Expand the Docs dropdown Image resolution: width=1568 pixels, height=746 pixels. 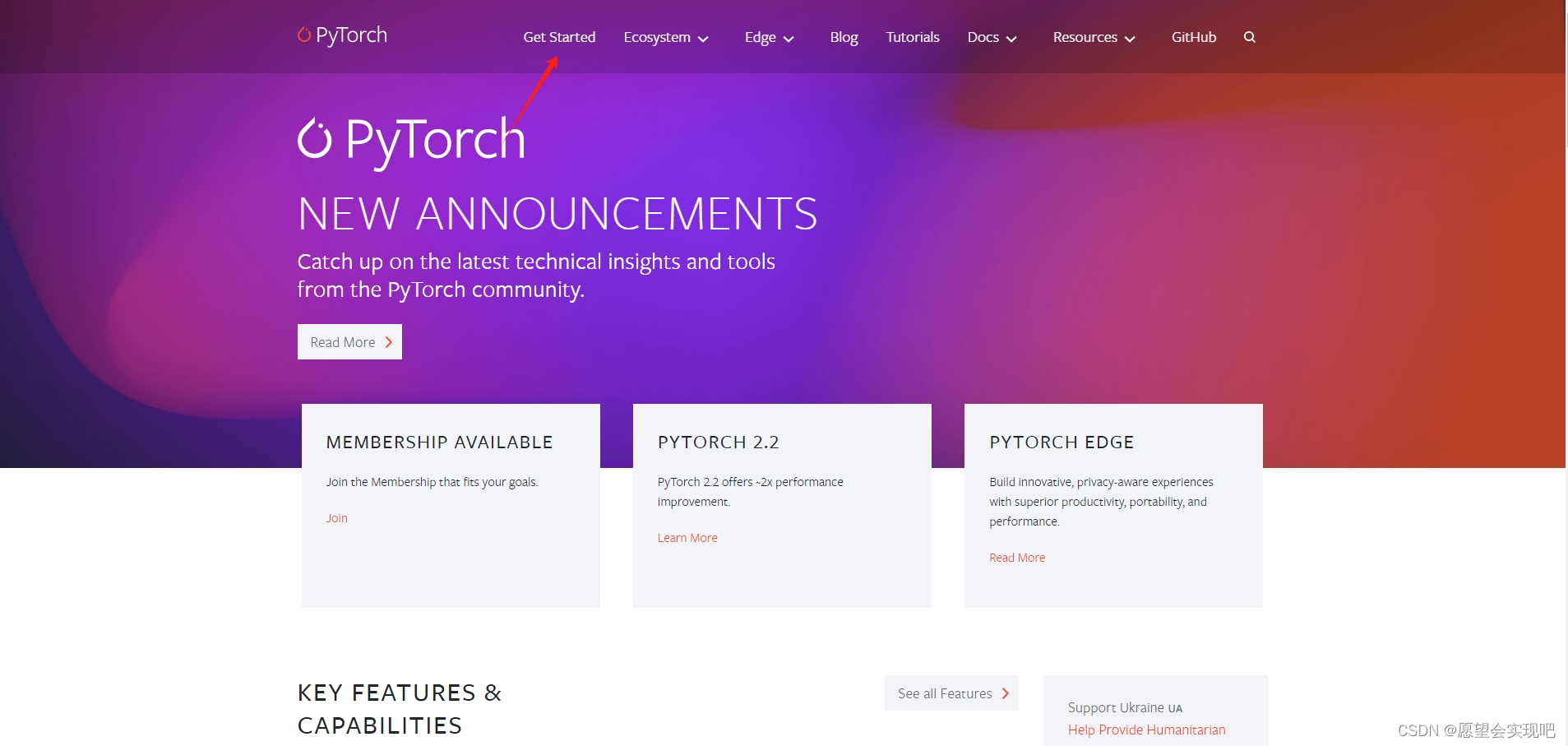click(x=992, y=37)
